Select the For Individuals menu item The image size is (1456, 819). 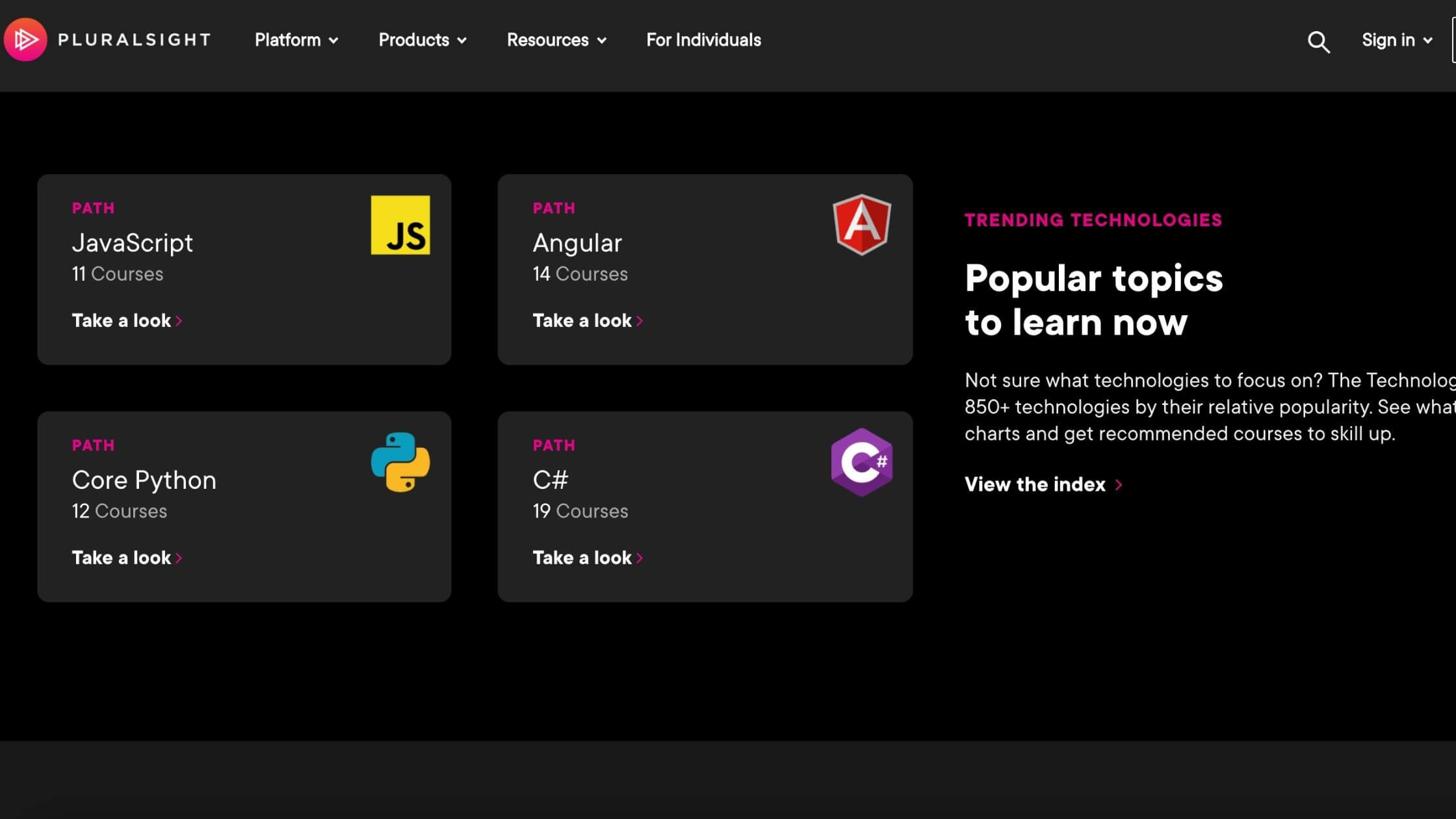(x=703, y=40)
